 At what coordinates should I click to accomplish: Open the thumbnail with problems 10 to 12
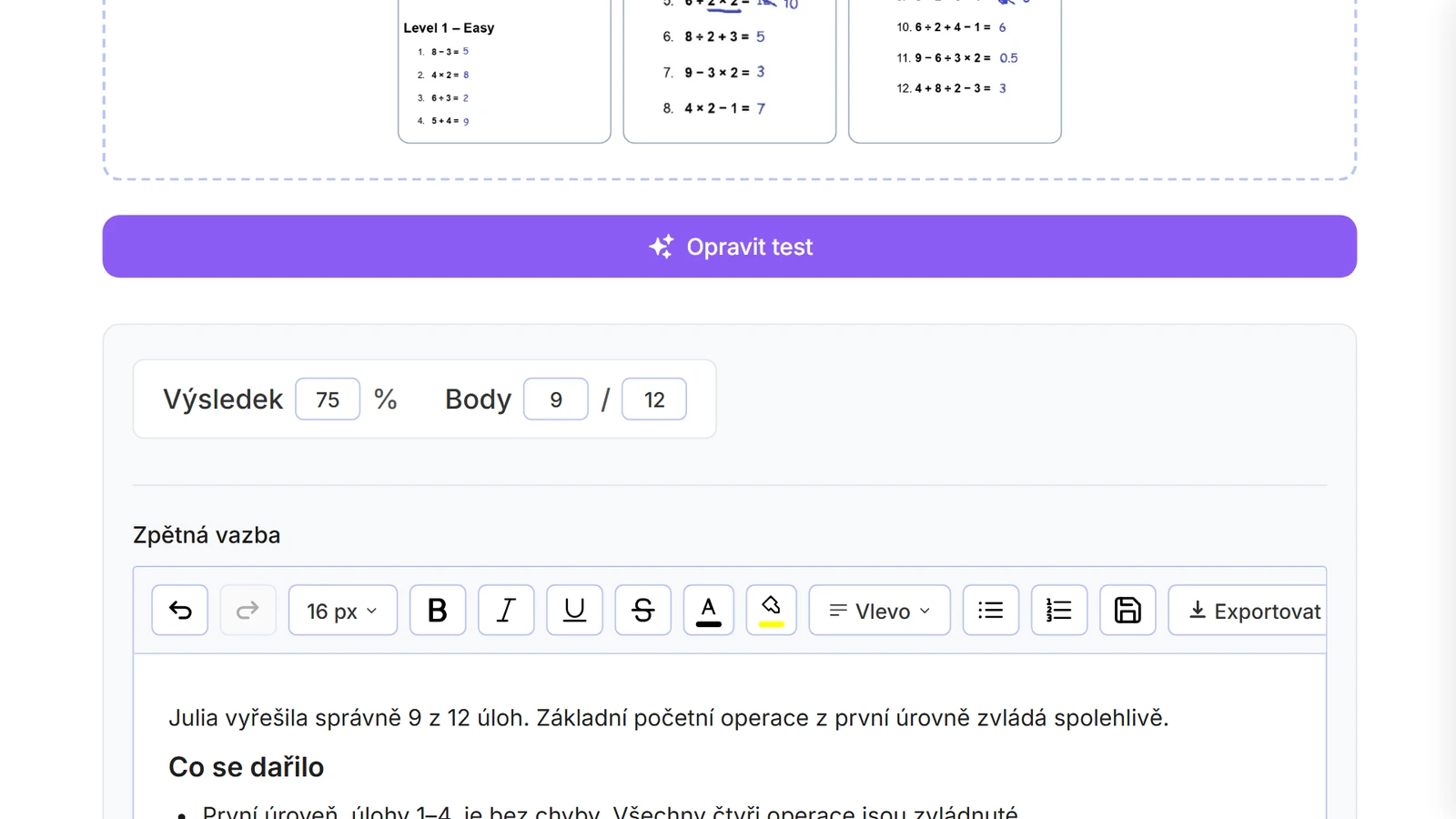[955, 71]
